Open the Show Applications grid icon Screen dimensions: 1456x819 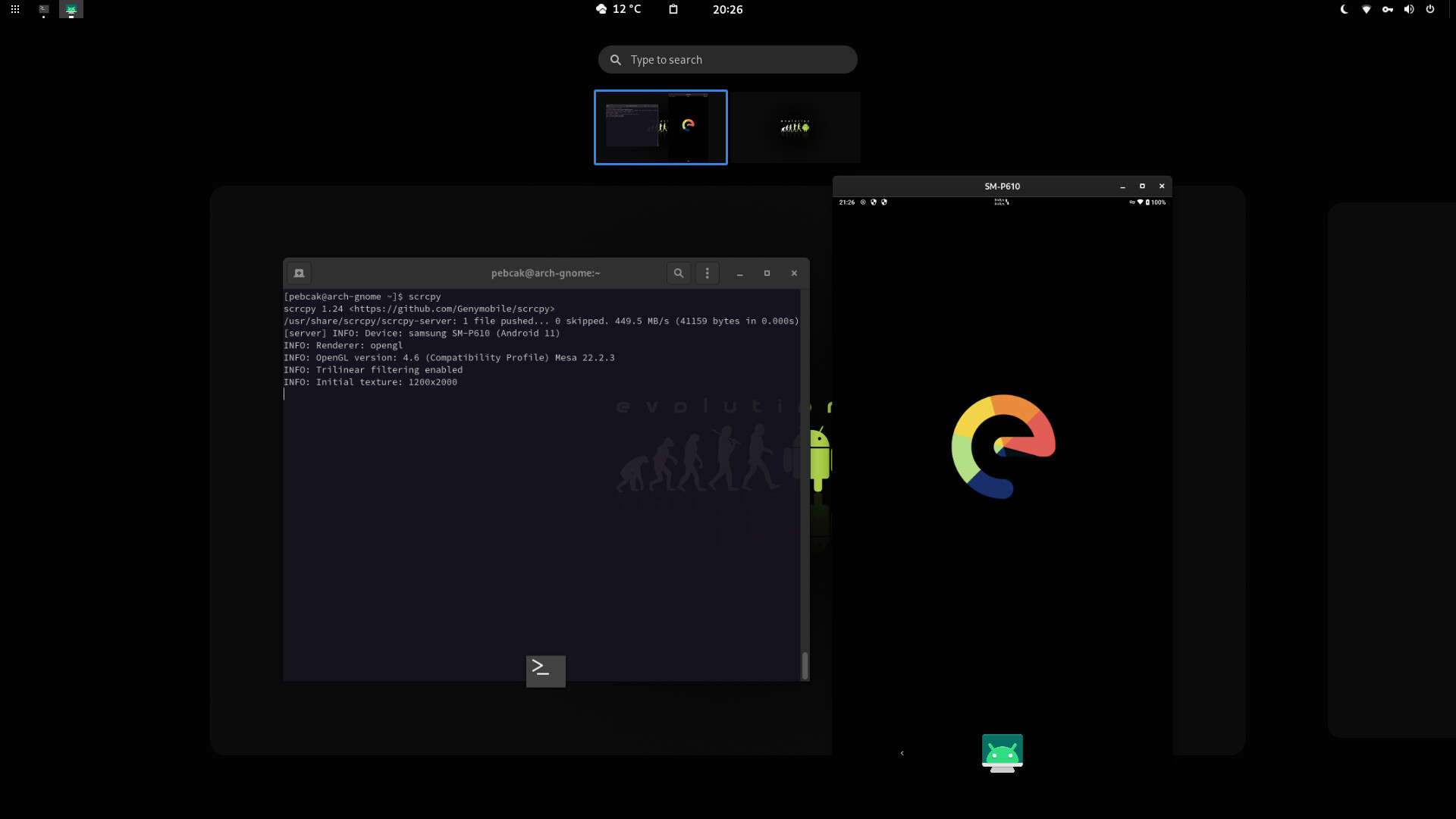tap(14, 9)
